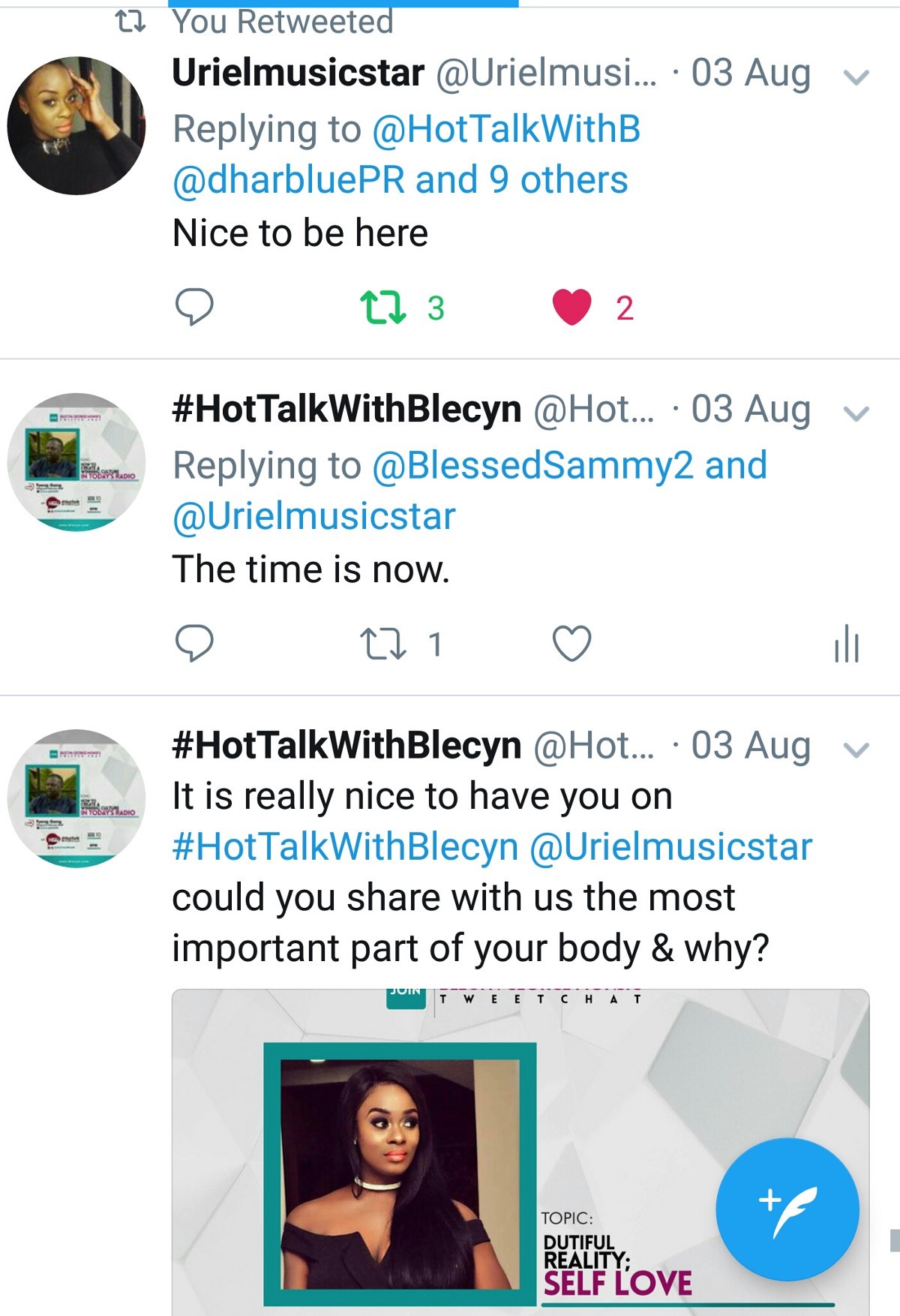Expand options chevron on "really nice to have you" tweet
Screen dimensions: 900x1316
856,750
